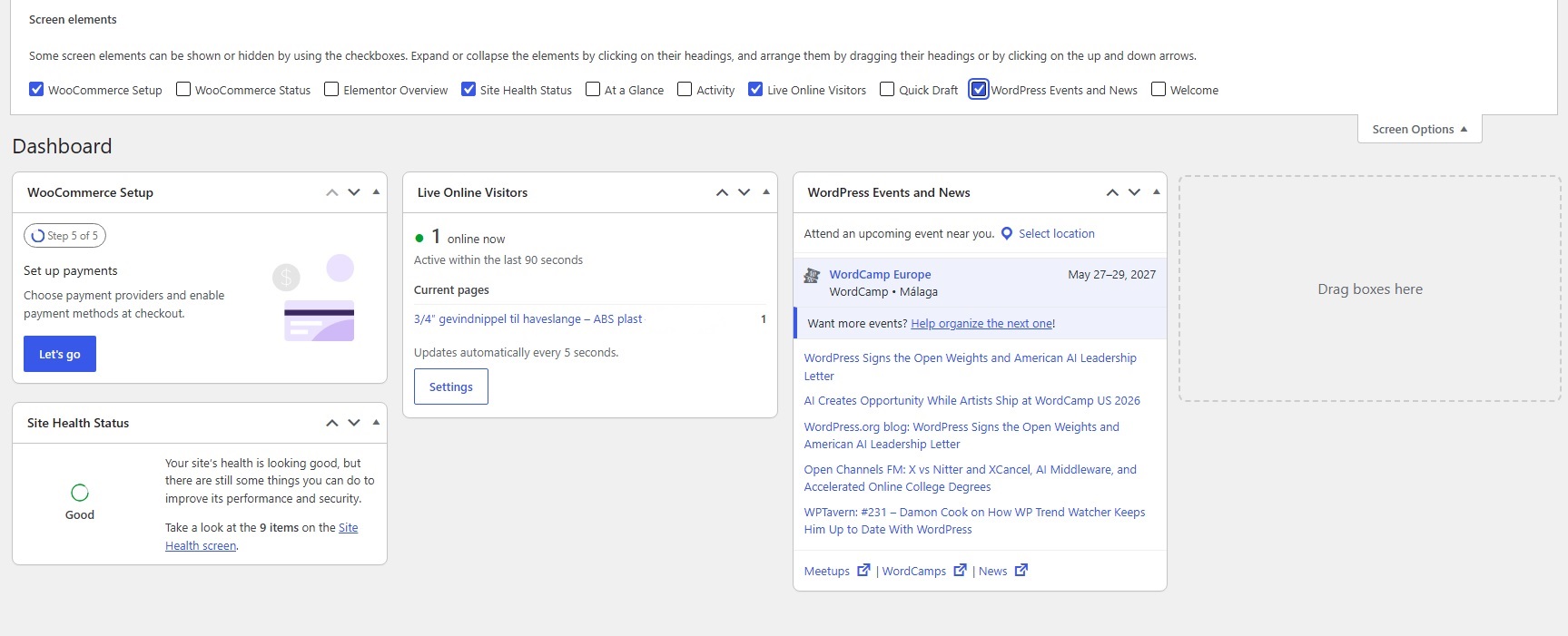Open the 3/4" gevindnippel til haveslange page link
This screenshot has width=1568, height=636.
coord(528,318)
